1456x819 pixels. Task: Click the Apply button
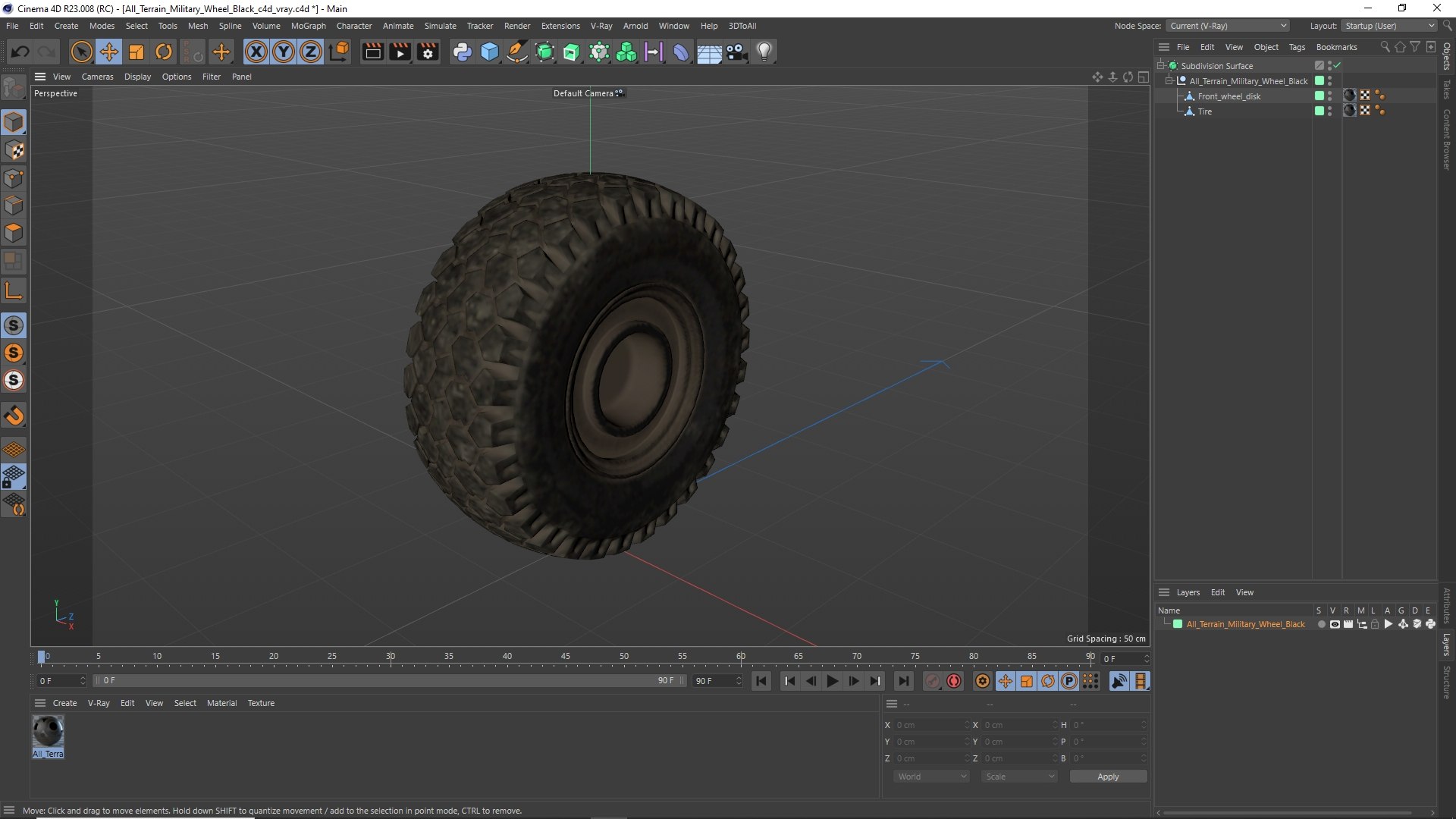tap(1108, 777)
